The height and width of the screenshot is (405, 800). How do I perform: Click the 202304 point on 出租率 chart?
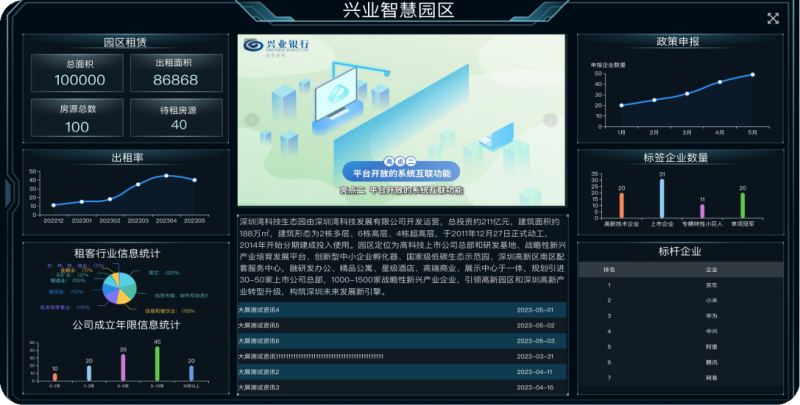click(166, 176)
